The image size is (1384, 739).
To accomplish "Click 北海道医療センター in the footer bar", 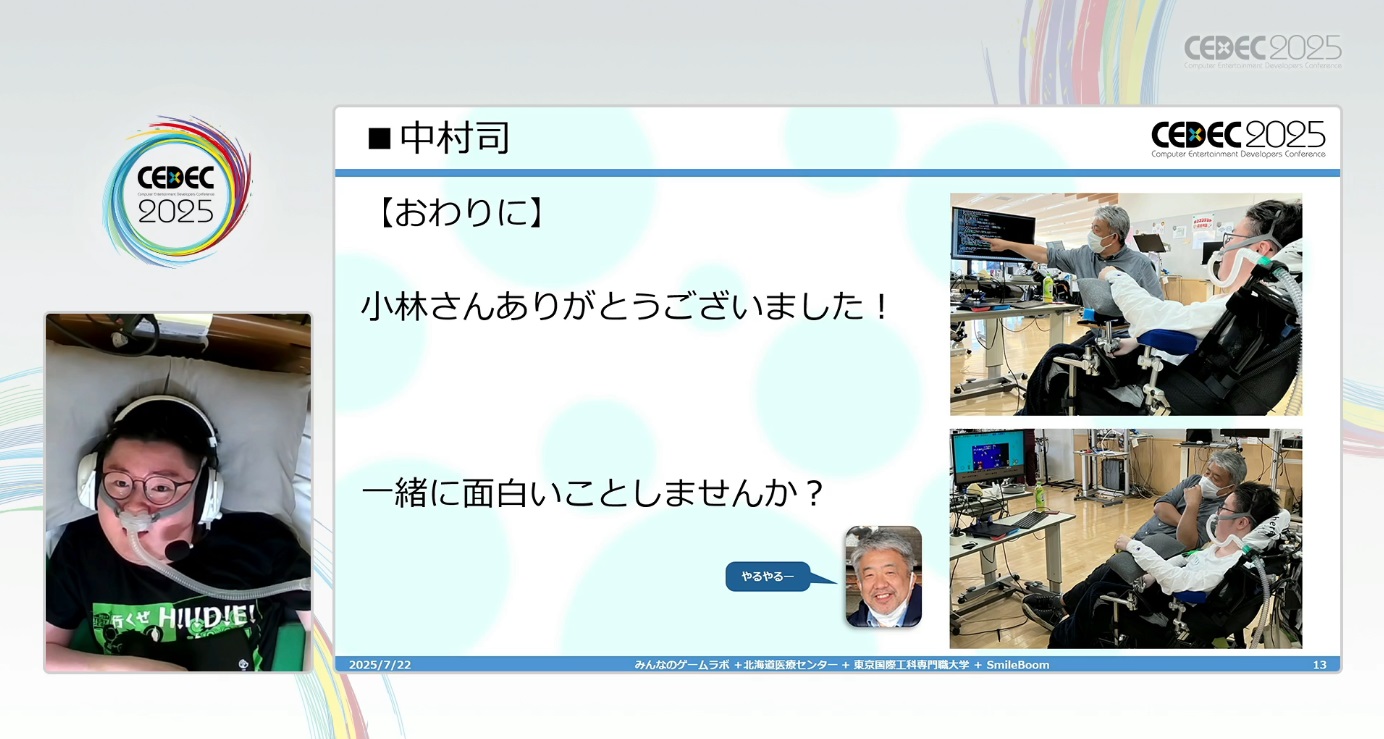I will pos(790,665).
